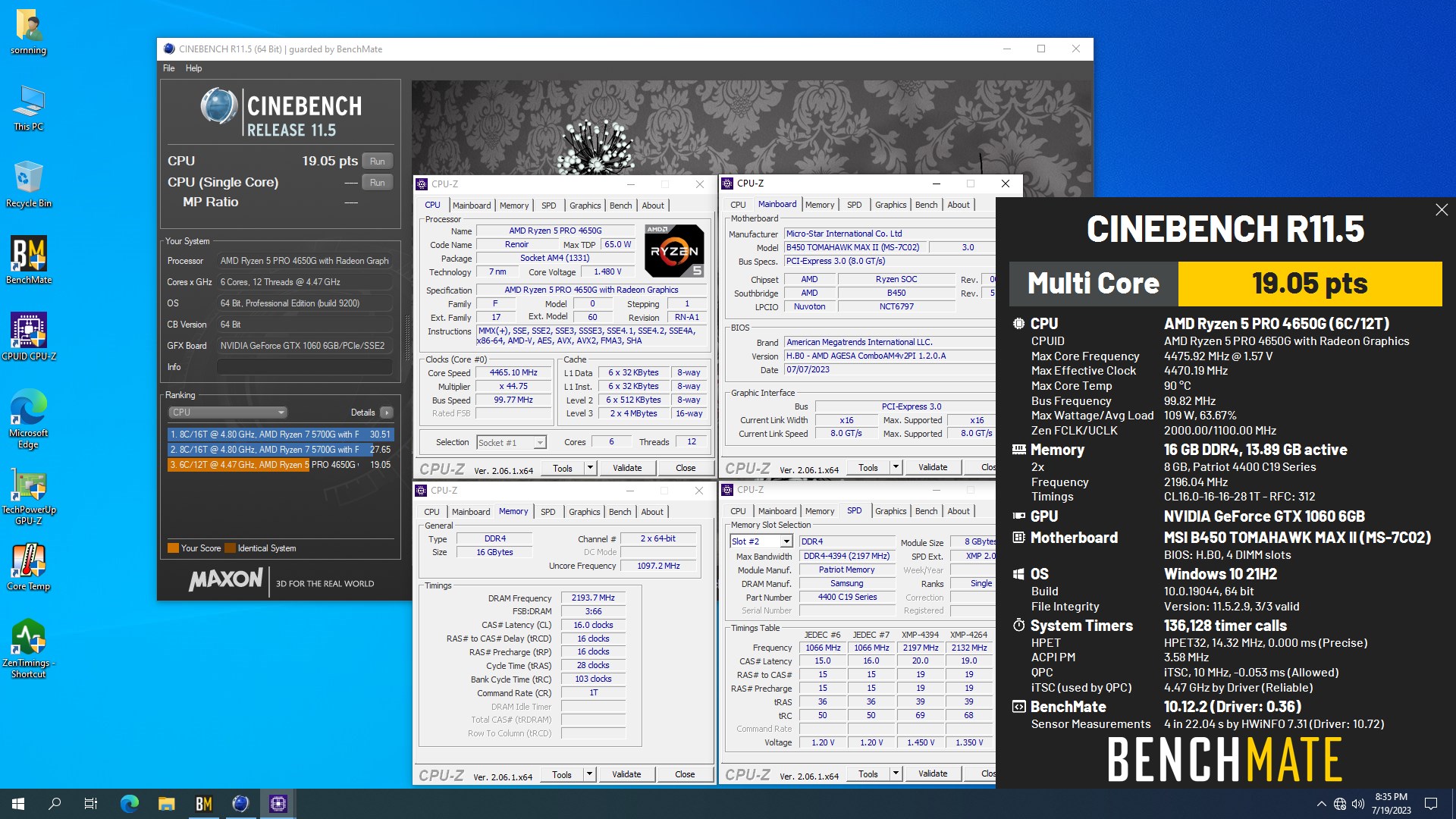The image size is (1456, 819).
Task: Click the Details arrow button in Ranking
Action: point(387,413)
